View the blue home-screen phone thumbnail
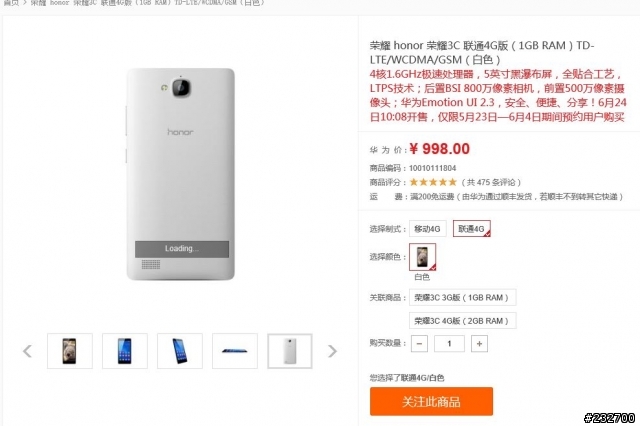Screen dimensions: 640x426 pyautogui.click(x=125, y=351)
